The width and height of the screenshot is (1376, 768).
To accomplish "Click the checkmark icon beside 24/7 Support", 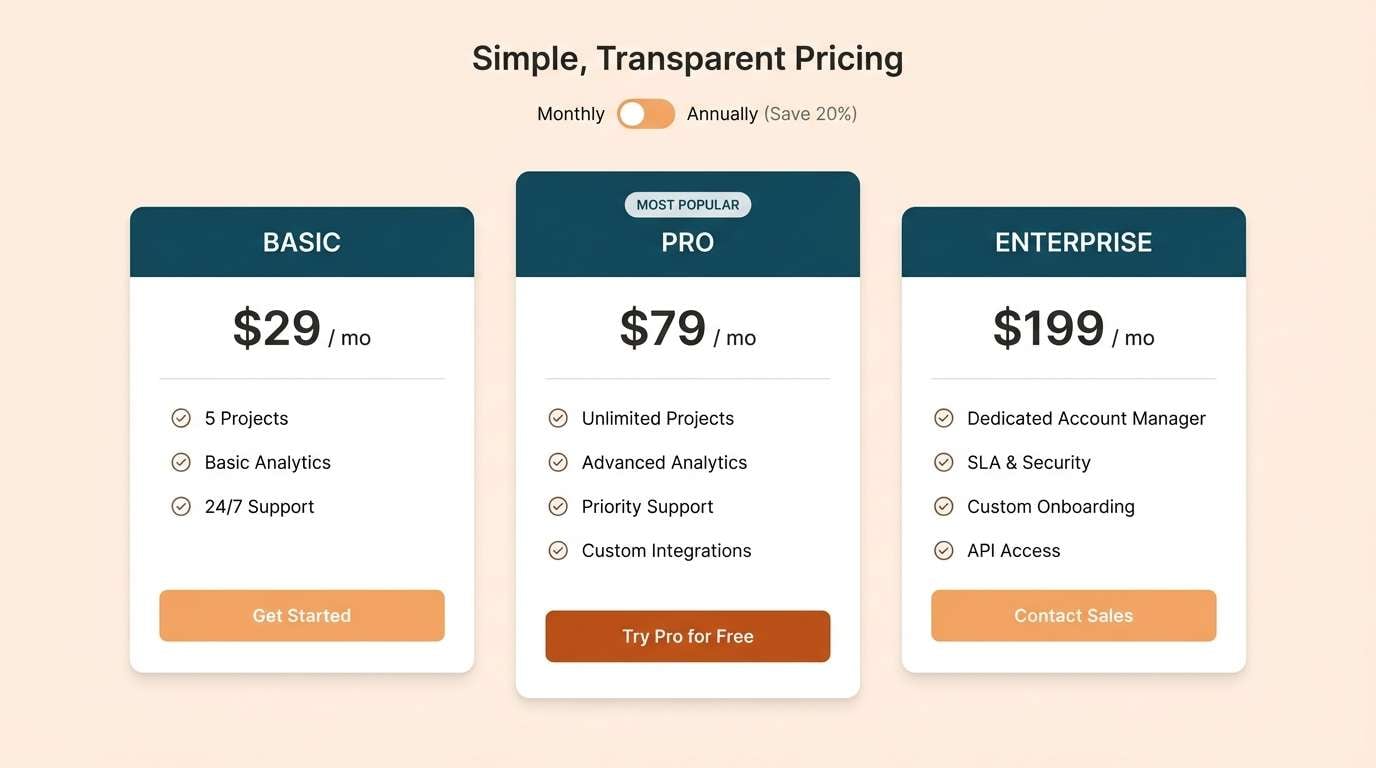I will tap(181, 506).
